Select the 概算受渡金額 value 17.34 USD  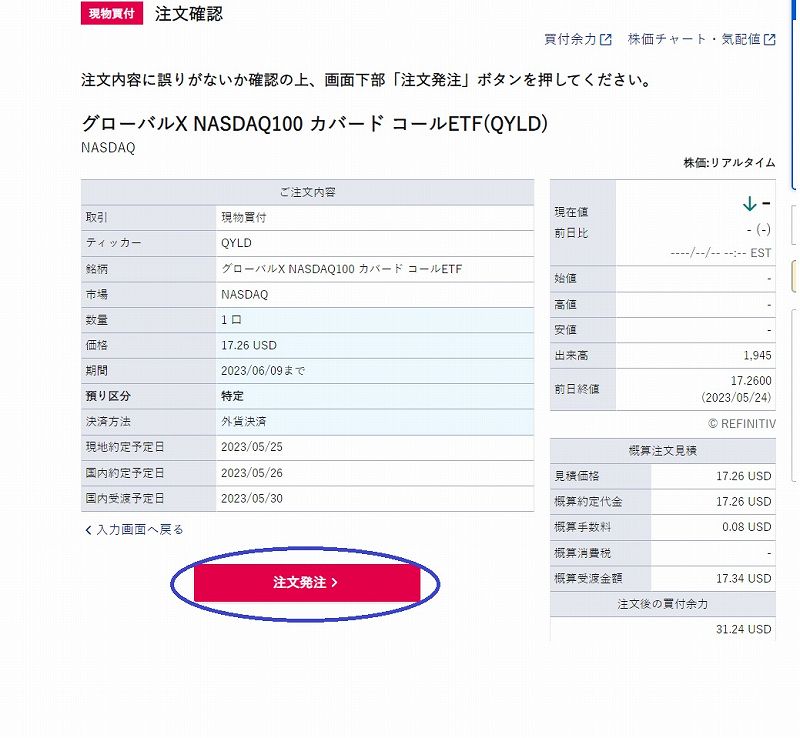point(744,579)
